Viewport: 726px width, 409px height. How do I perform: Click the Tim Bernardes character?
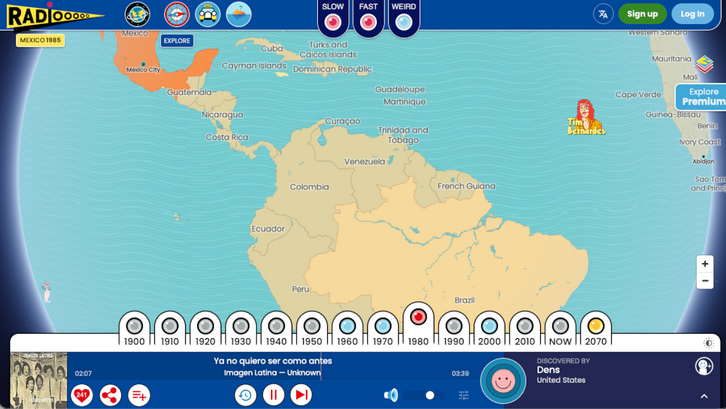tap(587, 117)
